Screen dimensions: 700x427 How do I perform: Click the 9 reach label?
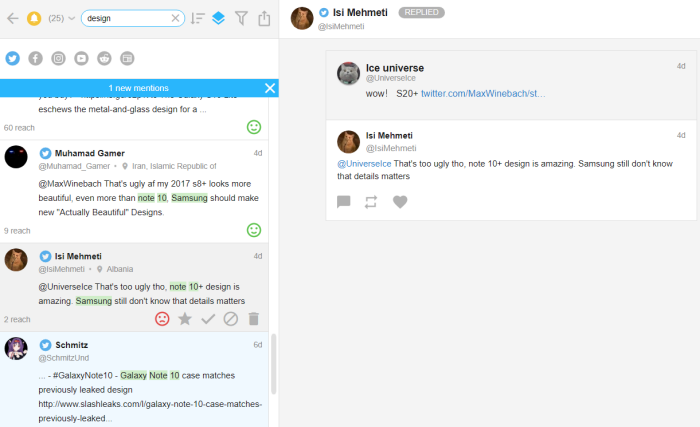[17, 231]
